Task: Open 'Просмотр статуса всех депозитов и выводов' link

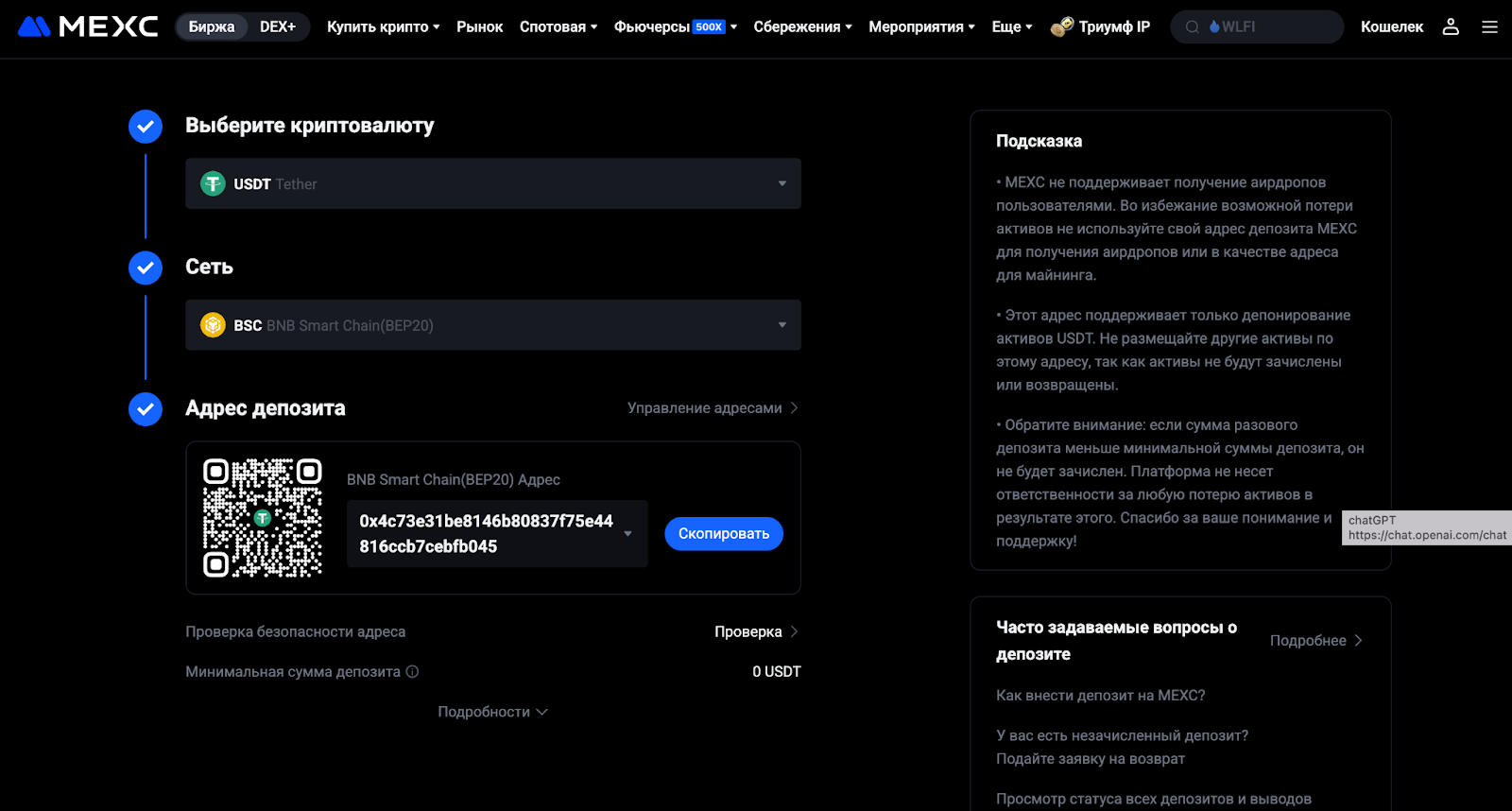Action: [1154, 799]
